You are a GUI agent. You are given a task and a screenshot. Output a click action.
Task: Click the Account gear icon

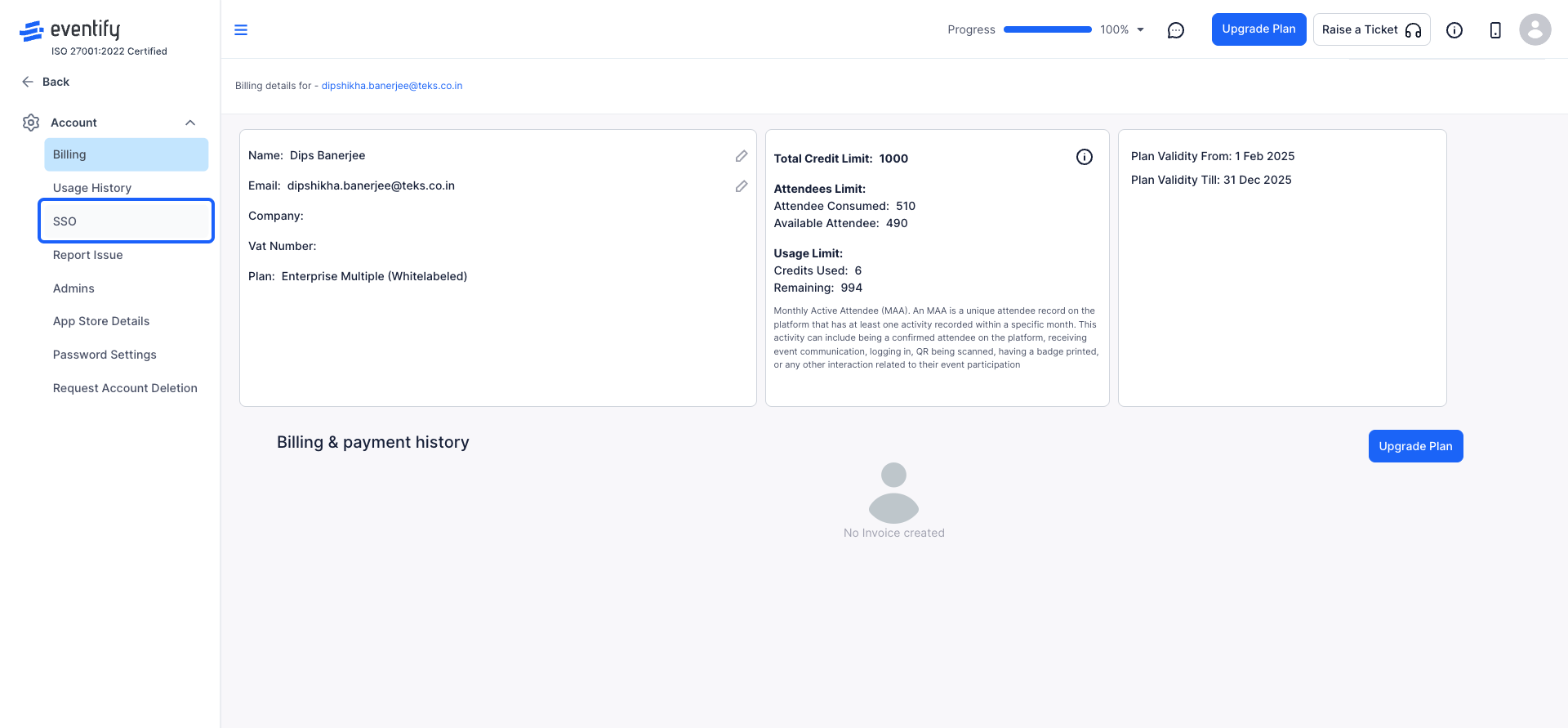point(31,123)
